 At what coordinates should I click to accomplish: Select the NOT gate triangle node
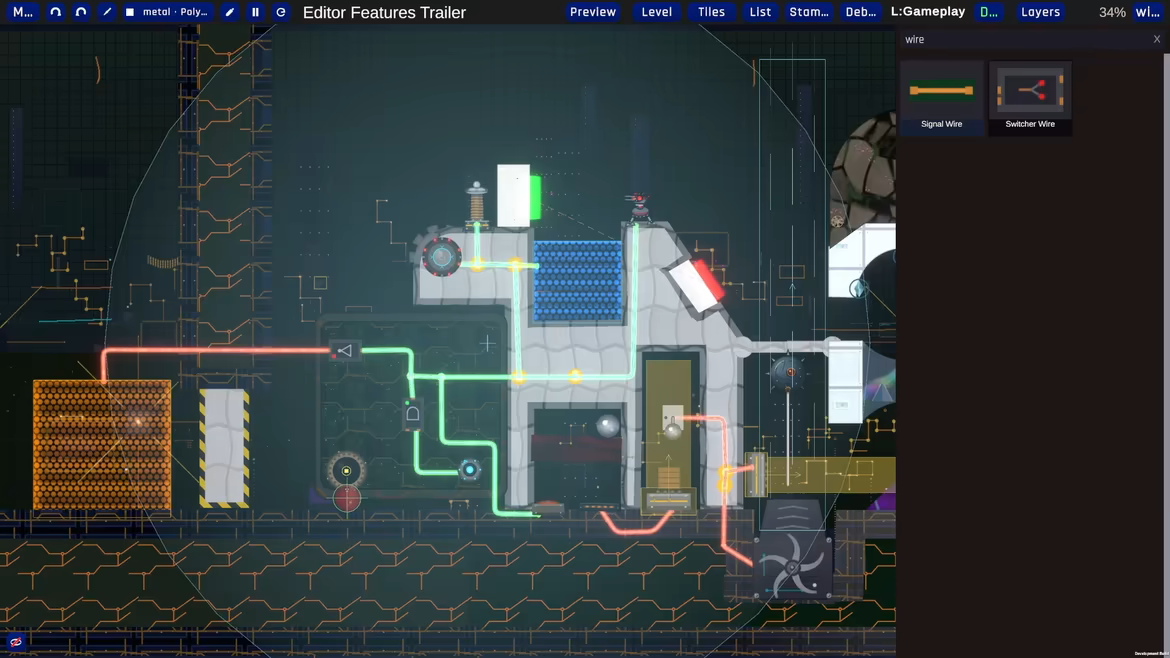point(344,351)
